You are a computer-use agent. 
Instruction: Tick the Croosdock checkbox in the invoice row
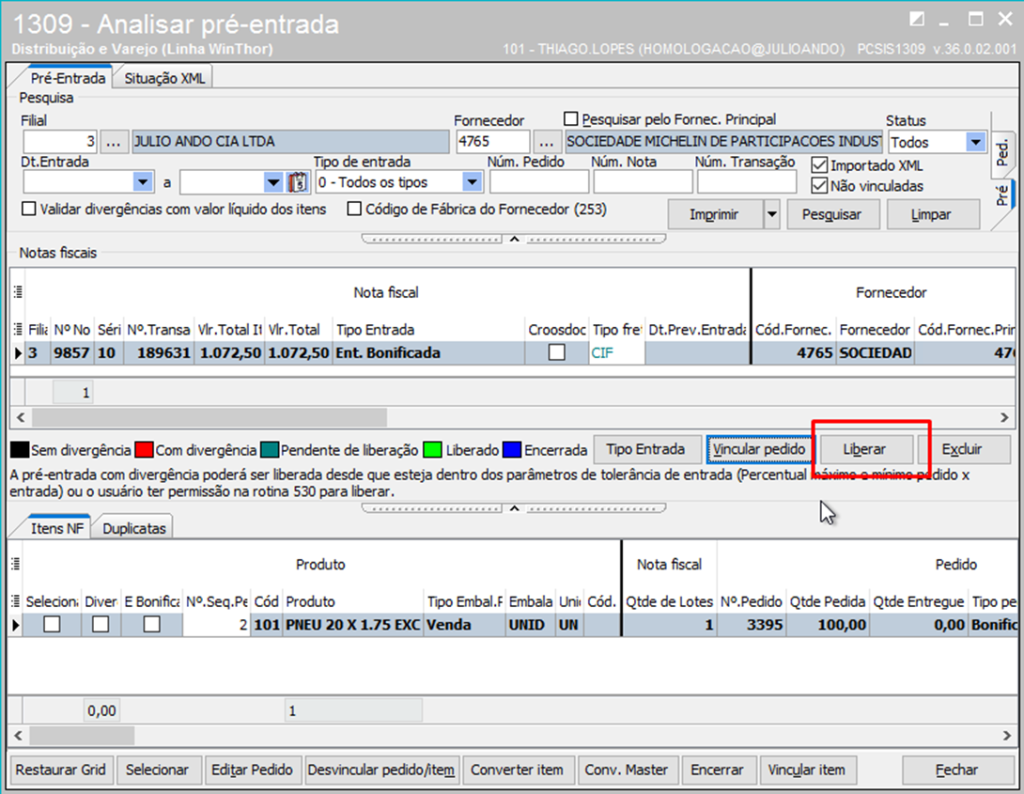pos(557,352)
